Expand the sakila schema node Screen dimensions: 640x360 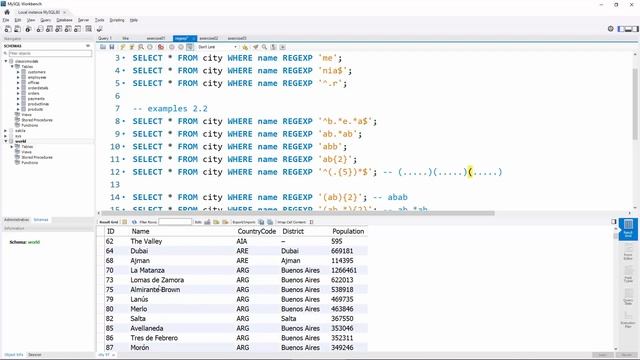click(6, 131)
